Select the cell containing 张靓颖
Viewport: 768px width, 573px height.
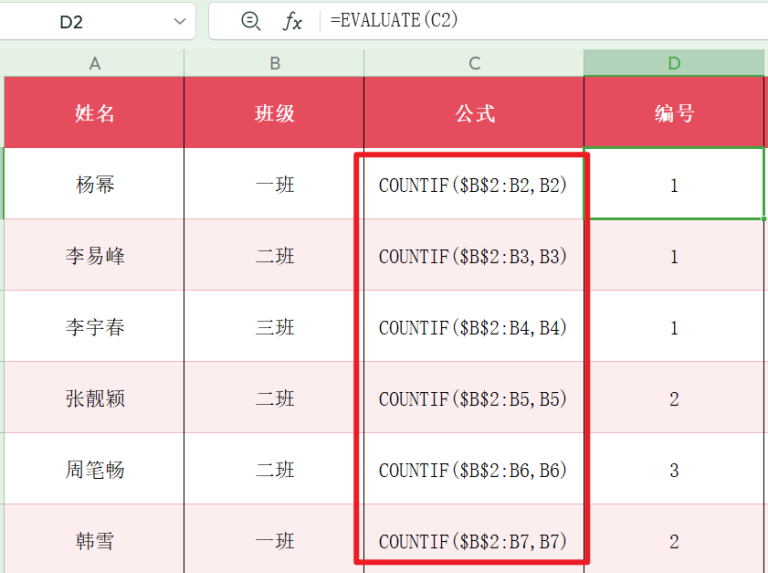pos(95,399)
